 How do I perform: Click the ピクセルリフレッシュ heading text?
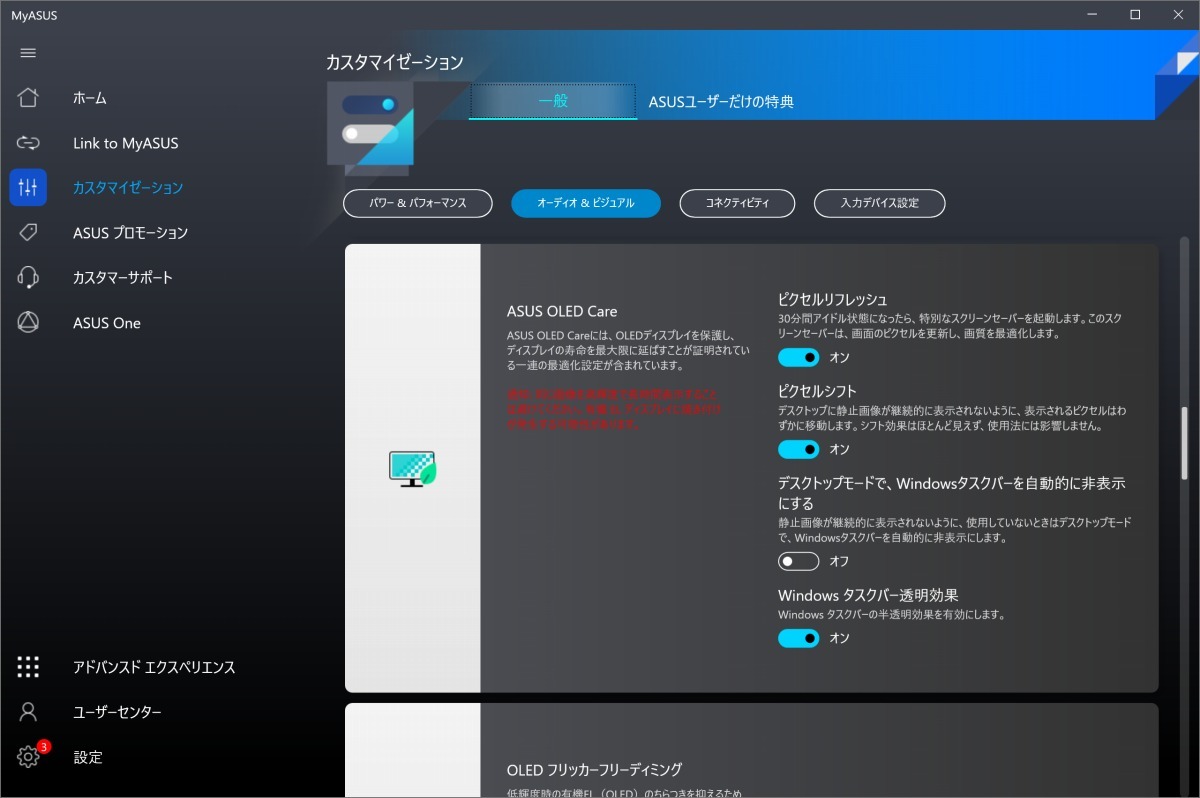[x=833, y=299]
